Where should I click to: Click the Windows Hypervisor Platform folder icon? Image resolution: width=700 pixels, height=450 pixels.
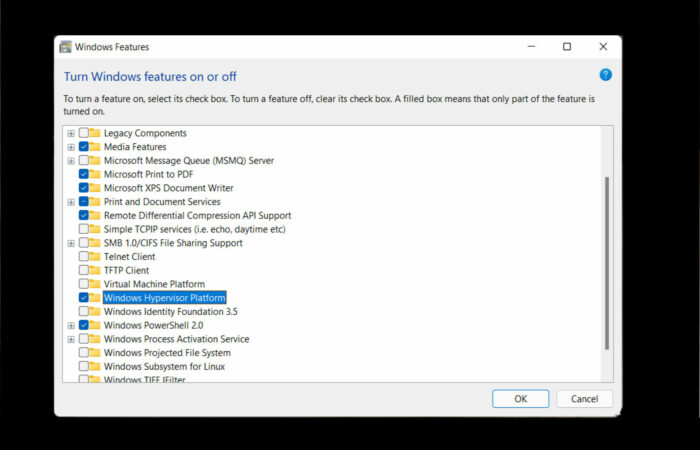[x=95, y=298]
